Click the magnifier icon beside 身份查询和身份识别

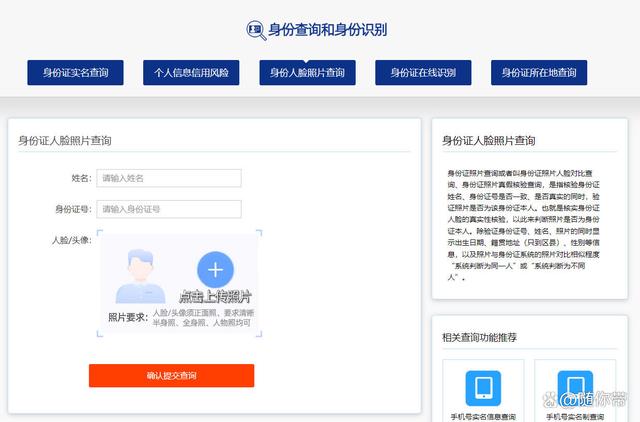[x=255, y=29]
